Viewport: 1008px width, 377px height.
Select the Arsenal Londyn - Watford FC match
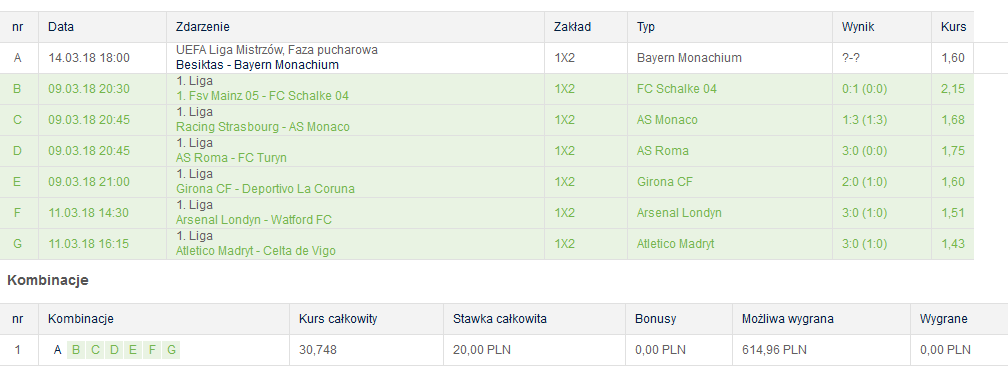tap(254, 219)
